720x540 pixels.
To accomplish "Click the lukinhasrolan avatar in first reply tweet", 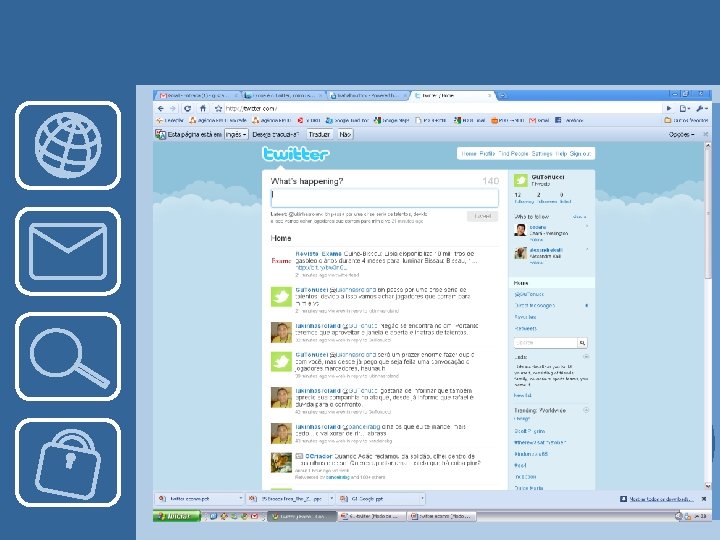I will click(281, 332).
